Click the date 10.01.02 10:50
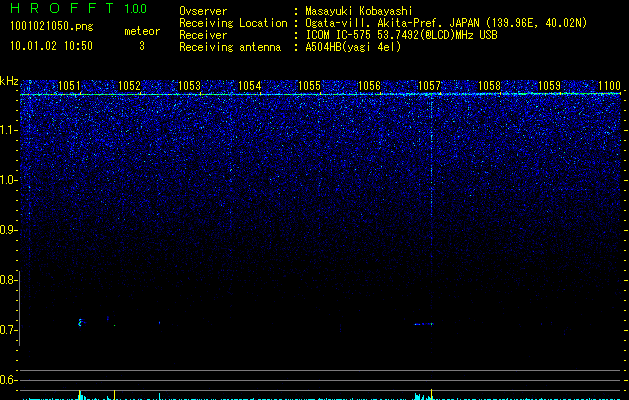This screenshot has width=629, height=400. [51, 46]
